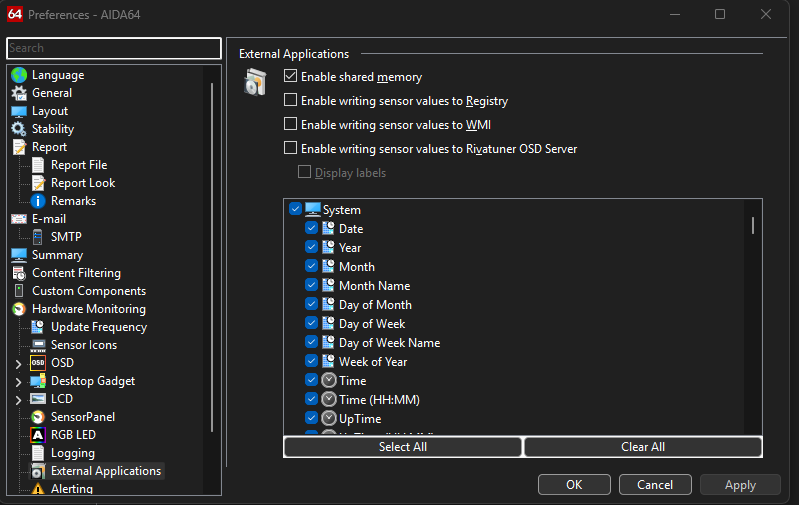Screen dimensions: 799x505
Task: Expand the LCD tree node
Action: coord(18,400)
